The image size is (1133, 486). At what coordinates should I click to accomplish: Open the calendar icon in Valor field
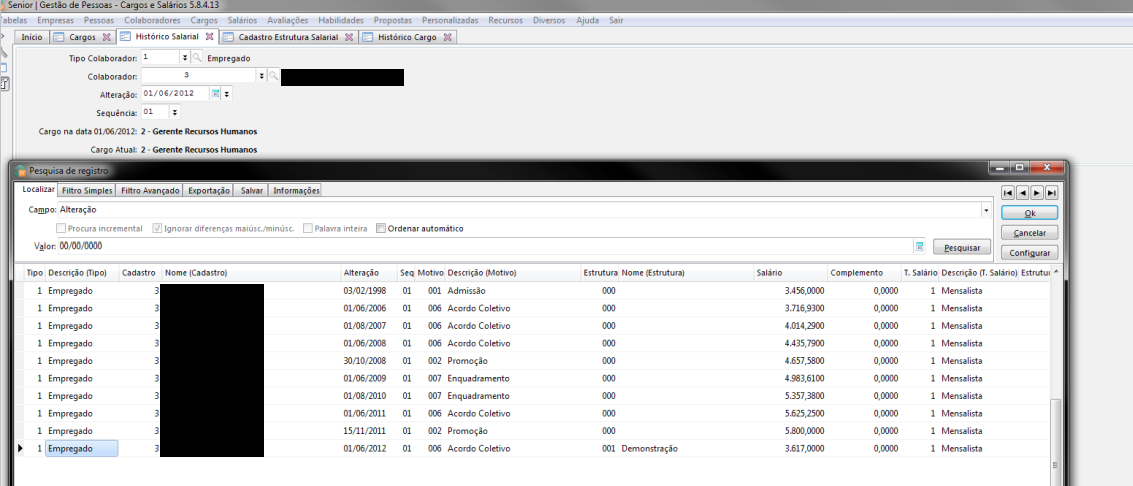pyautogui.click(x=918, y=246)
